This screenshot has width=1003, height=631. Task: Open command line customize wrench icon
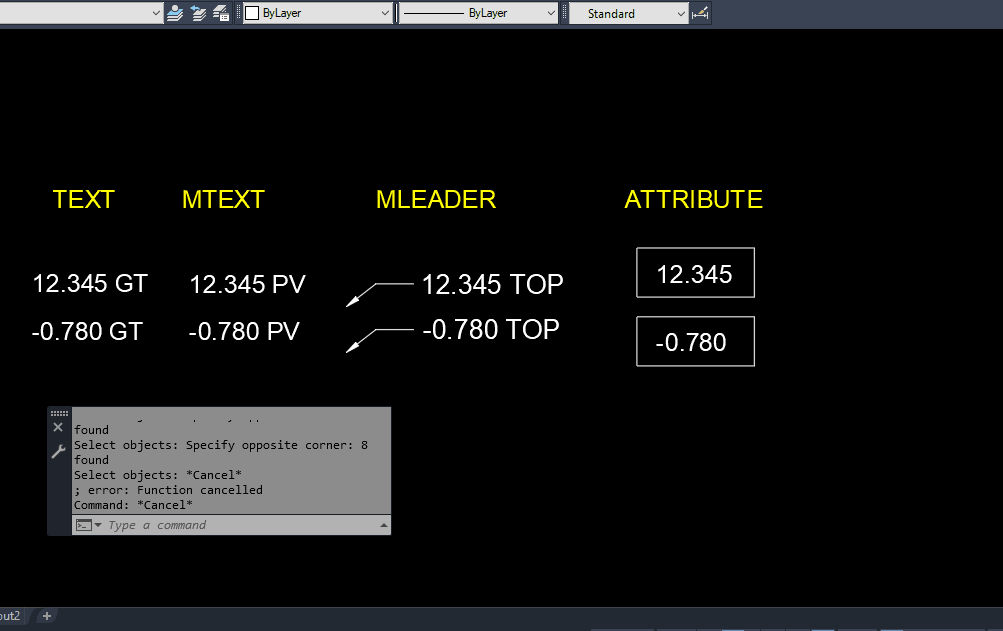pyautogui.click(x=58, y=451)
